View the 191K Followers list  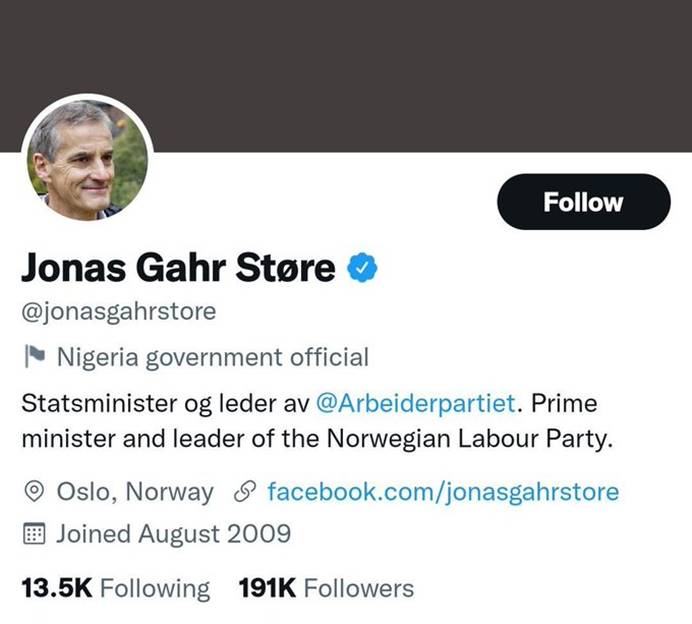click(325, 587)
